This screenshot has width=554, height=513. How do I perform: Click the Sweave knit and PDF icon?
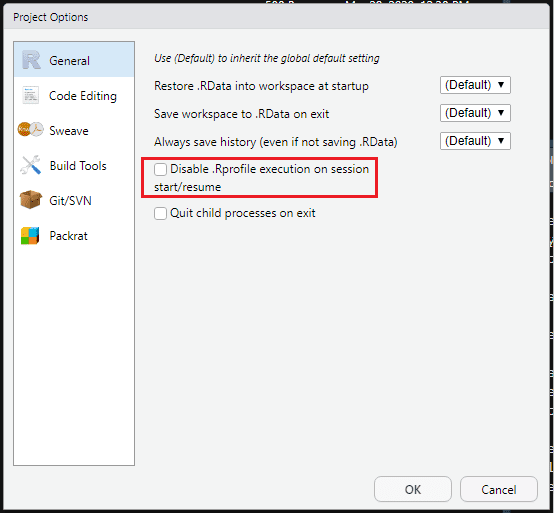click(x=31, y=130)
